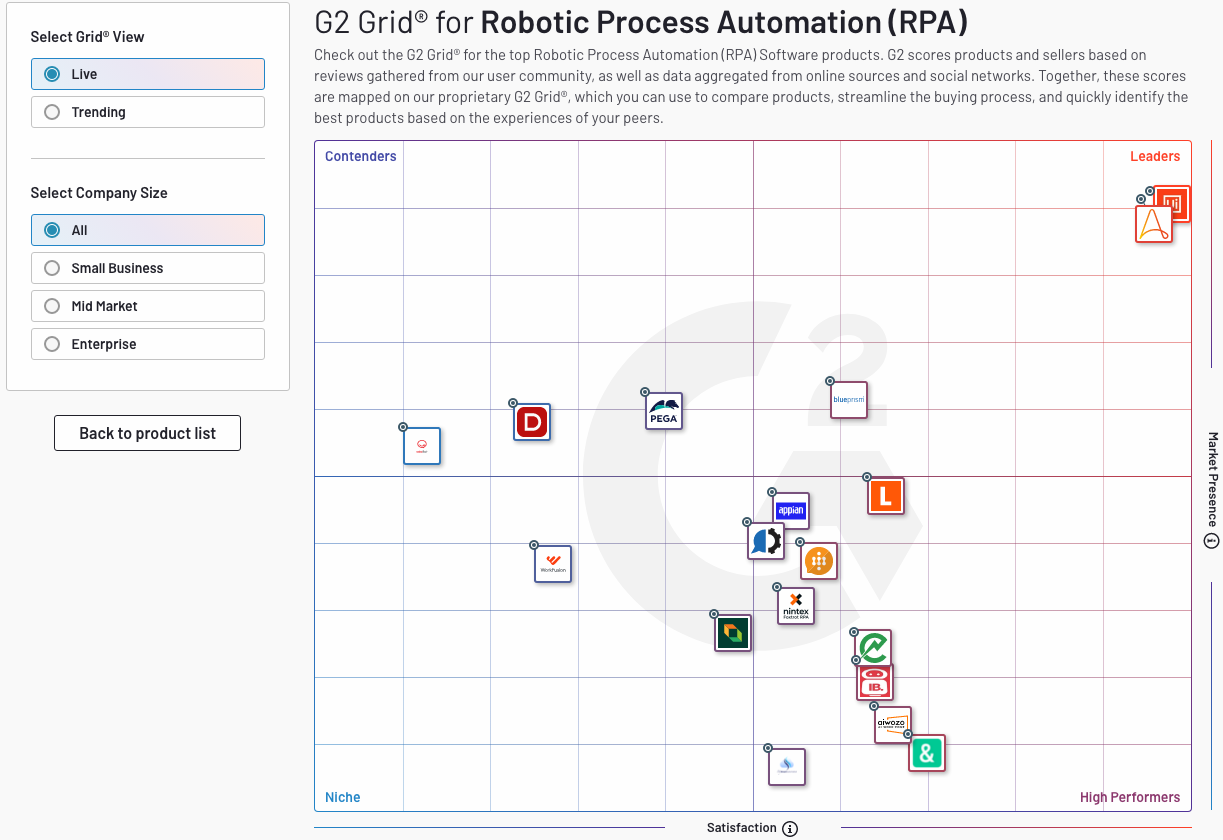The width and height of the screenshot is (1223, 840).
Task: Open the gear and speech bubble logo
Action: [766, 541]
